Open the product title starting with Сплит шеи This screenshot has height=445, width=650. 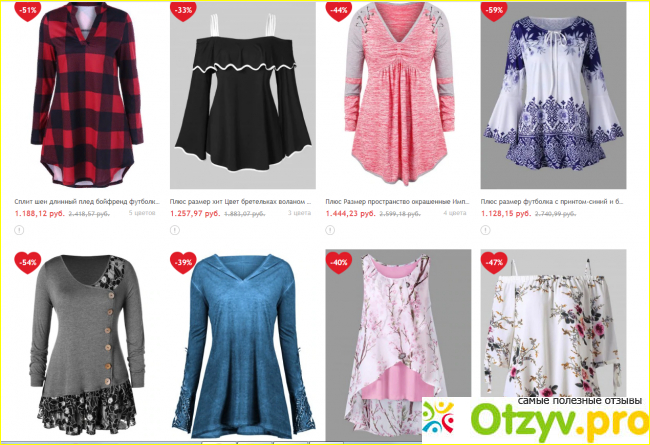click(87, 202)
